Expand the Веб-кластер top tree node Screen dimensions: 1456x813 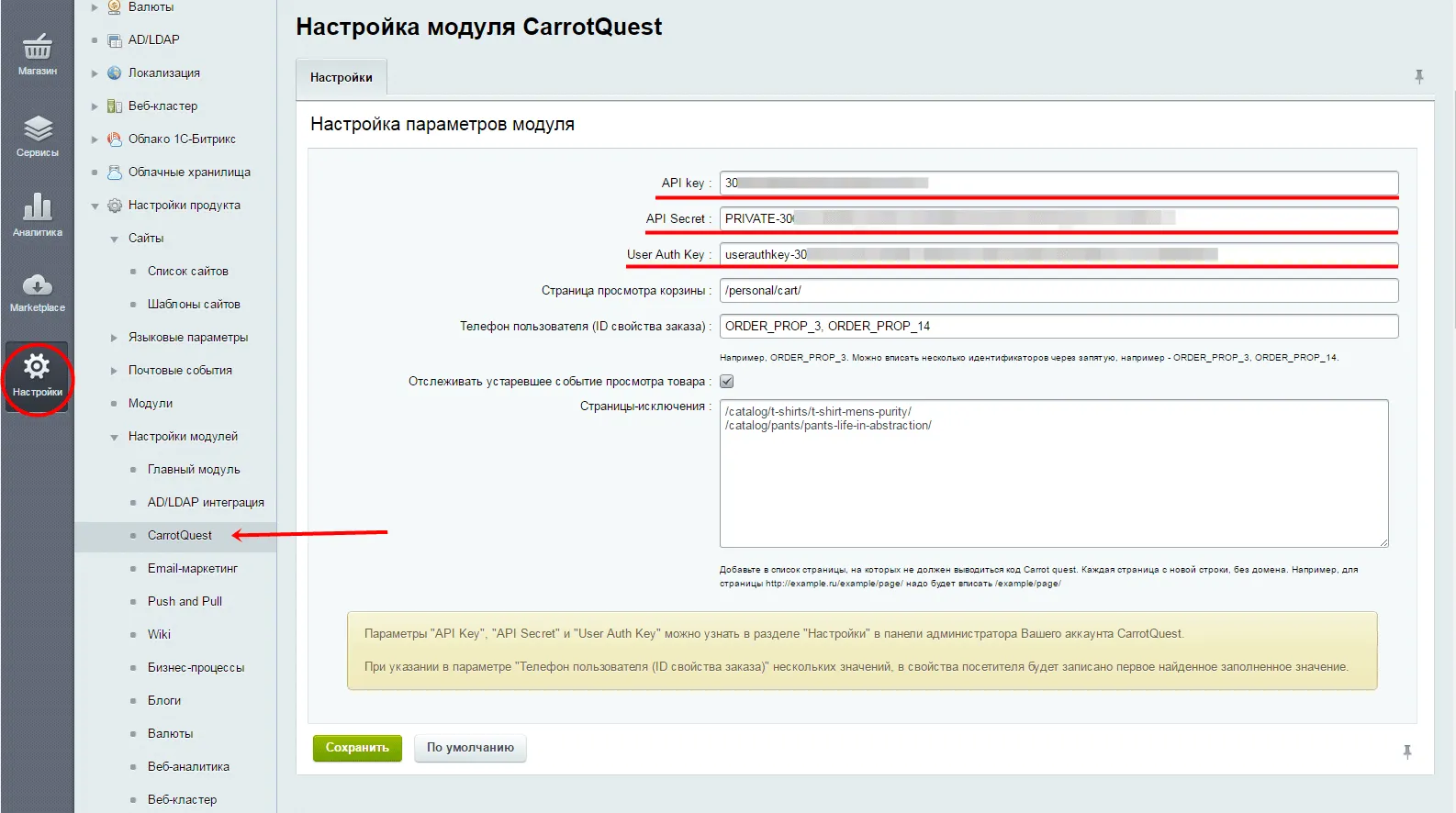(x=95, y=106)
